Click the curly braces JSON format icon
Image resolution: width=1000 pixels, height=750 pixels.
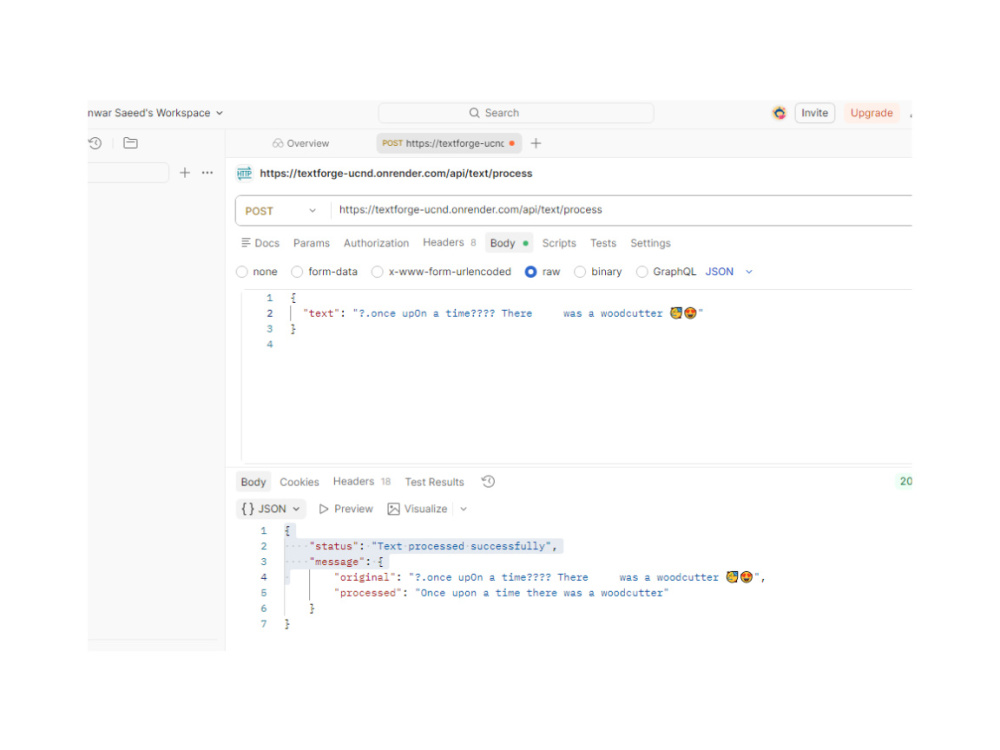[x=247, y=509]
